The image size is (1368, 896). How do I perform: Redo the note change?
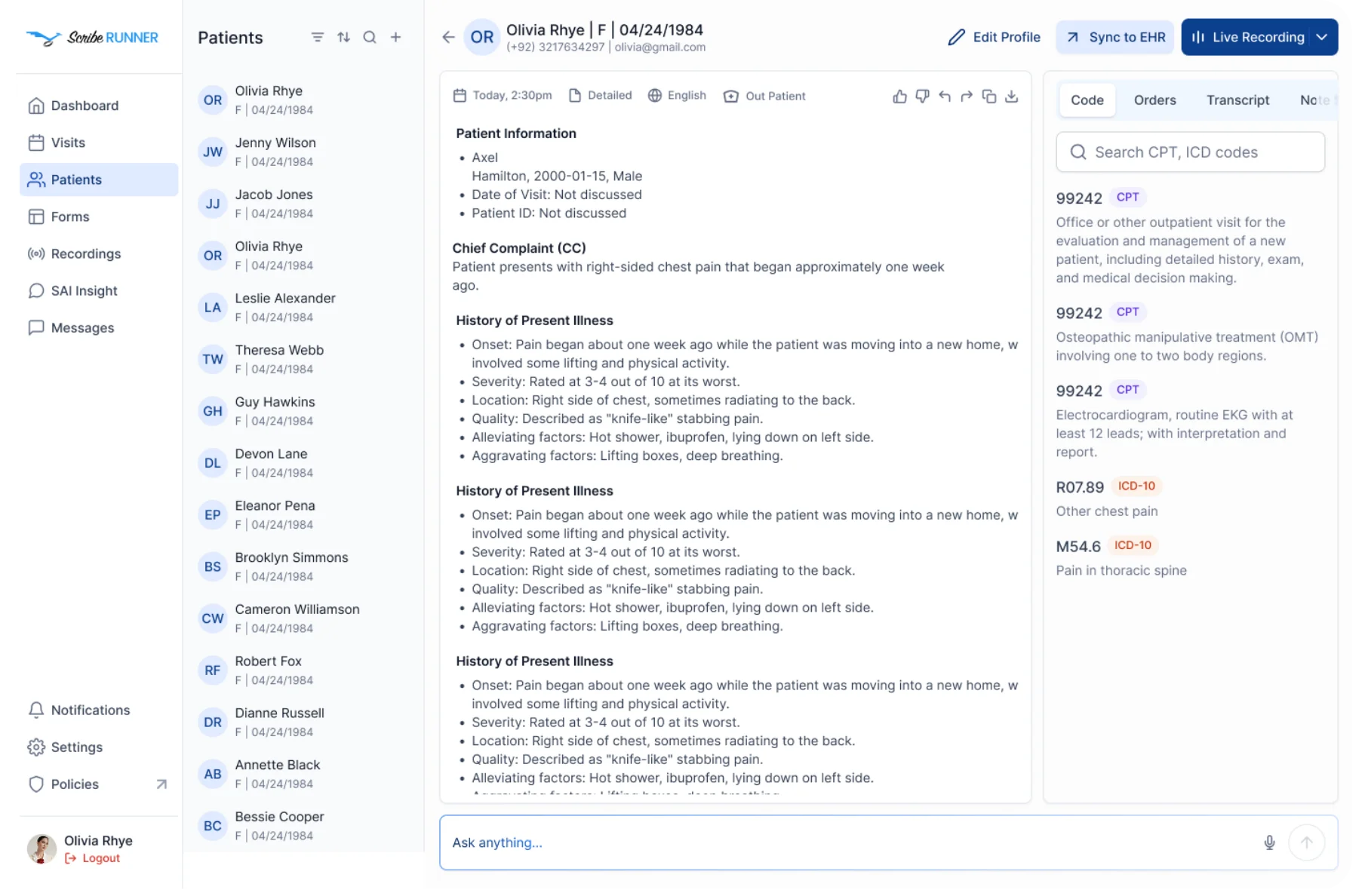(x=967, y=97)
